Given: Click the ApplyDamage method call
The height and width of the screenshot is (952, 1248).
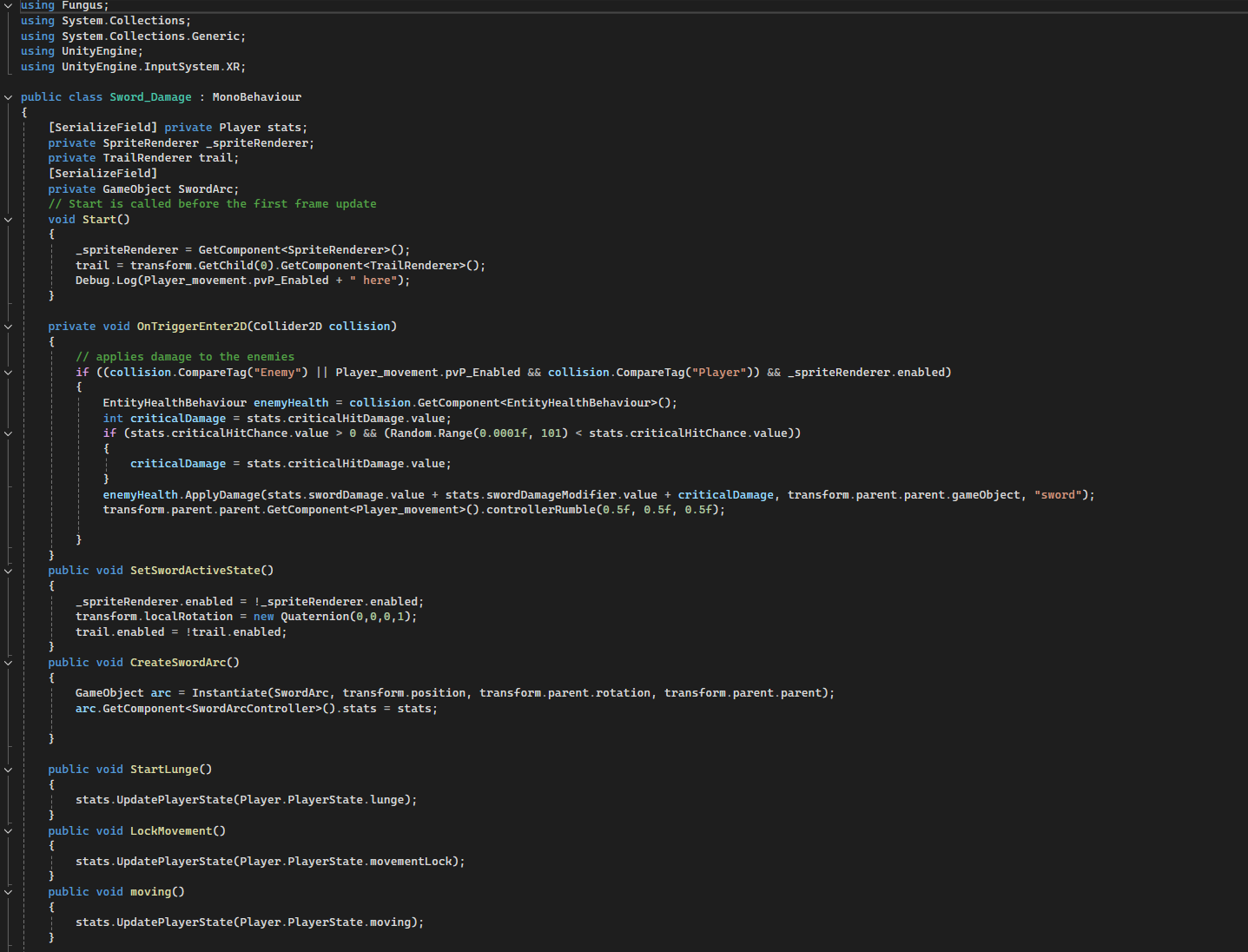Looking at the screenshot, I should click(x=220, y=494).
